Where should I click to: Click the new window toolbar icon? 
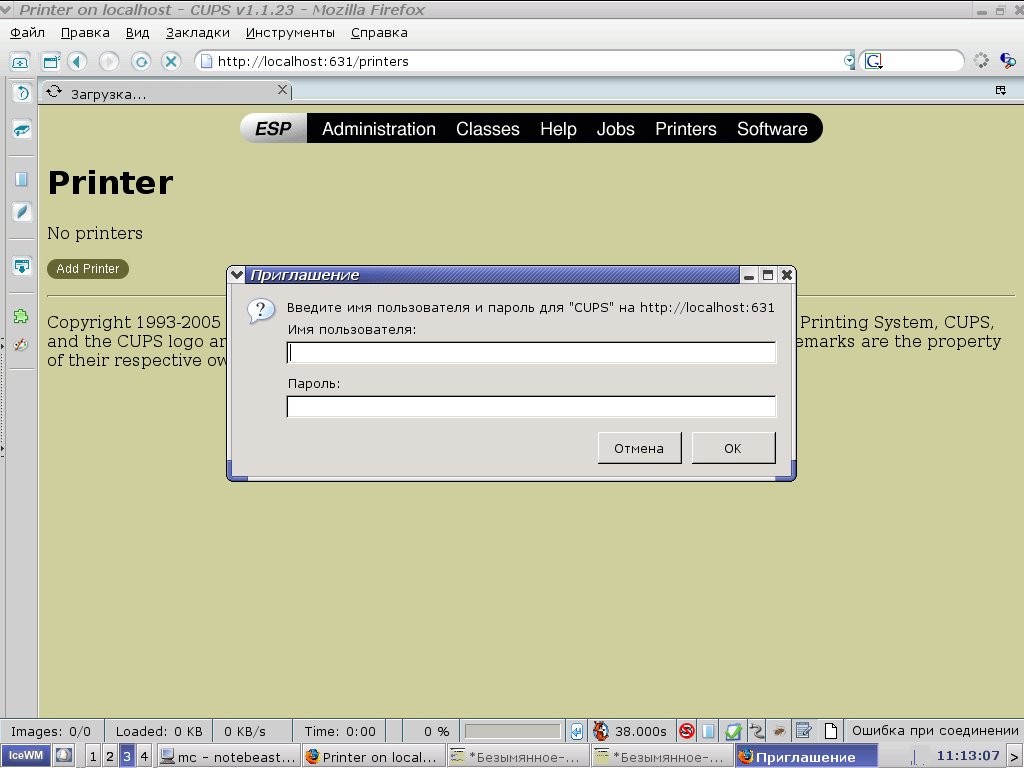[x=50, y=61]
